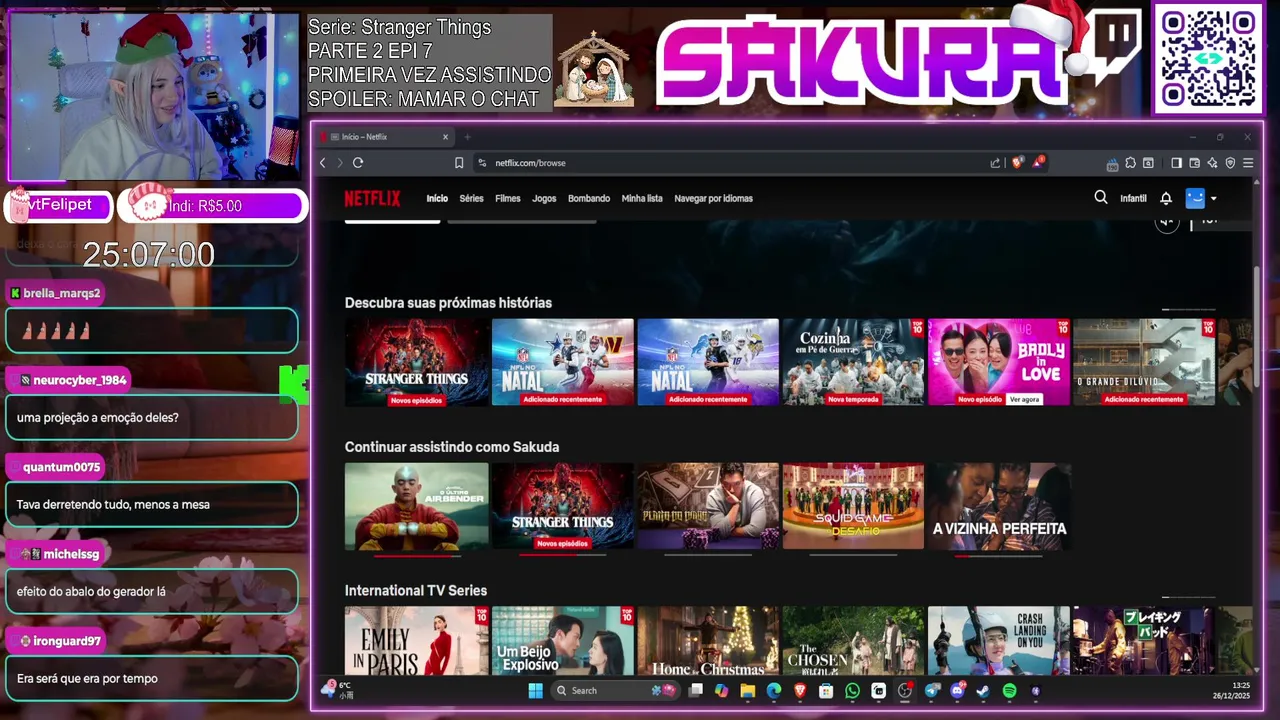Open The Chosen thumbnail
The width and height of the screenshot is (1280, 720).
pyautogui.click(x=853, y=641)
